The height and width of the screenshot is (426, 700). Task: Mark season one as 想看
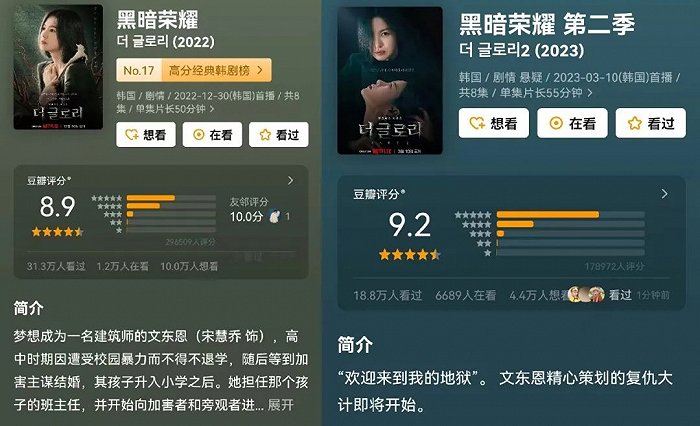tap(146, 134)
